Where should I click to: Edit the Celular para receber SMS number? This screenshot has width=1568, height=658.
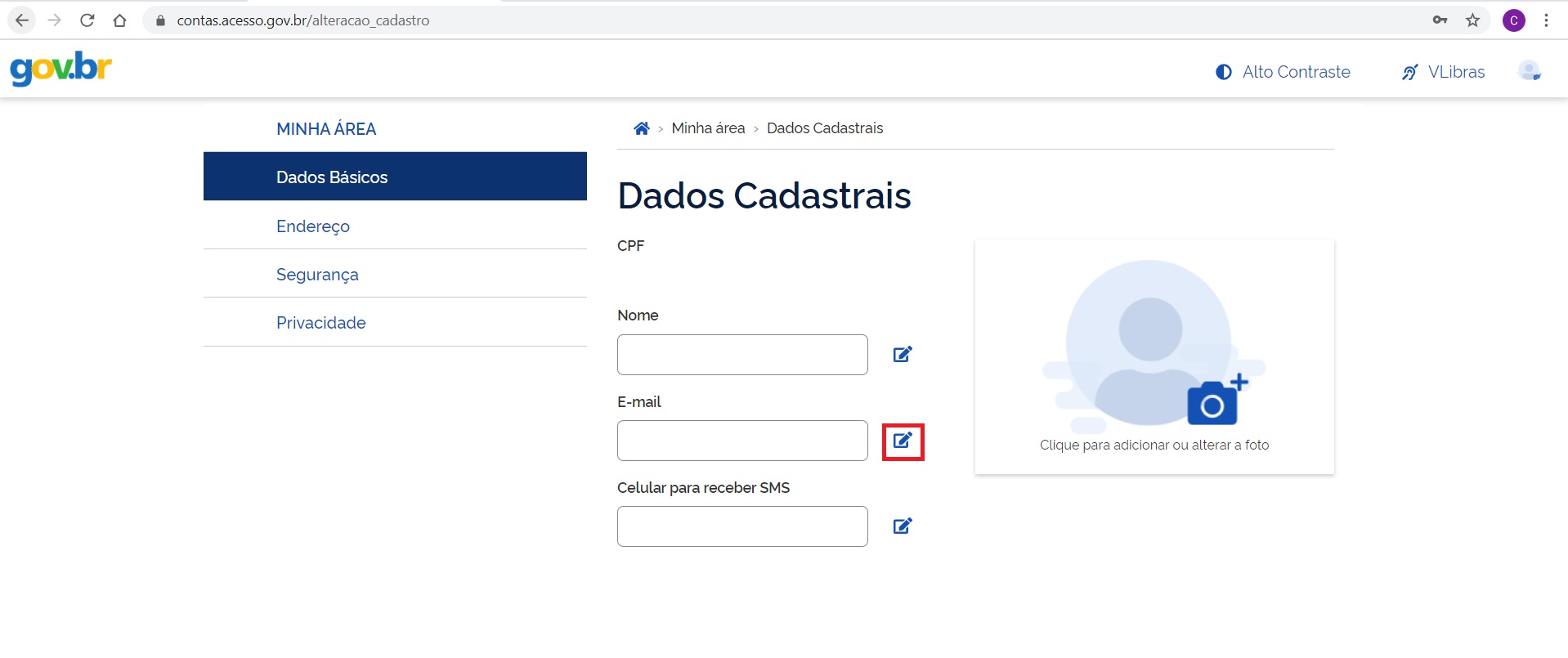pyautogui.click(x=902, y=526)
